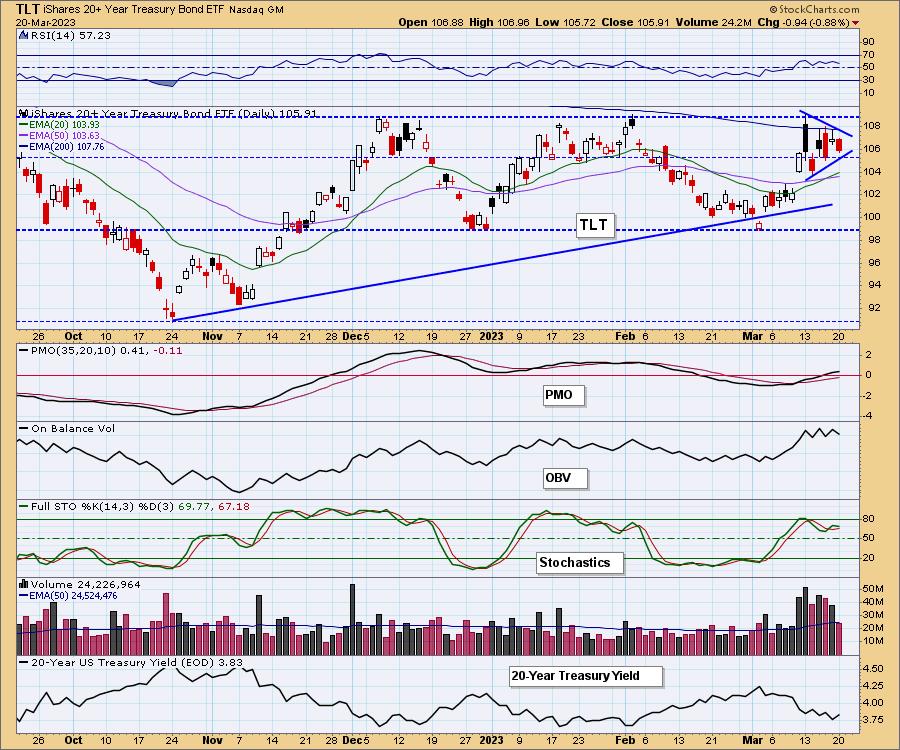Click the RSI(14) 57.23 legend
The image size is (900, 750).
pos(70,35)
